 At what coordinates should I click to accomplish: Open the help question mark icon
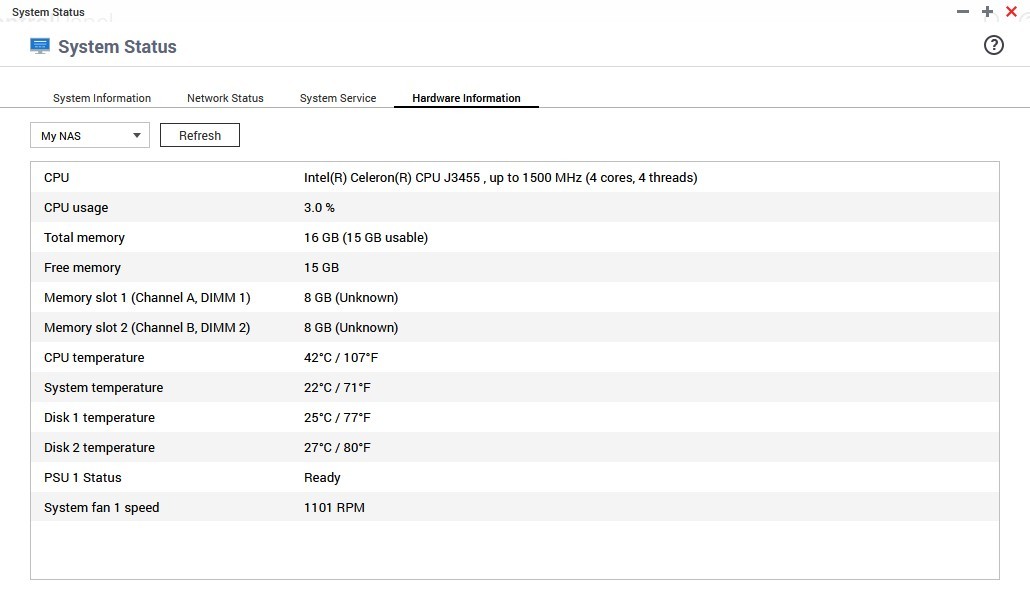pos(993,45)
